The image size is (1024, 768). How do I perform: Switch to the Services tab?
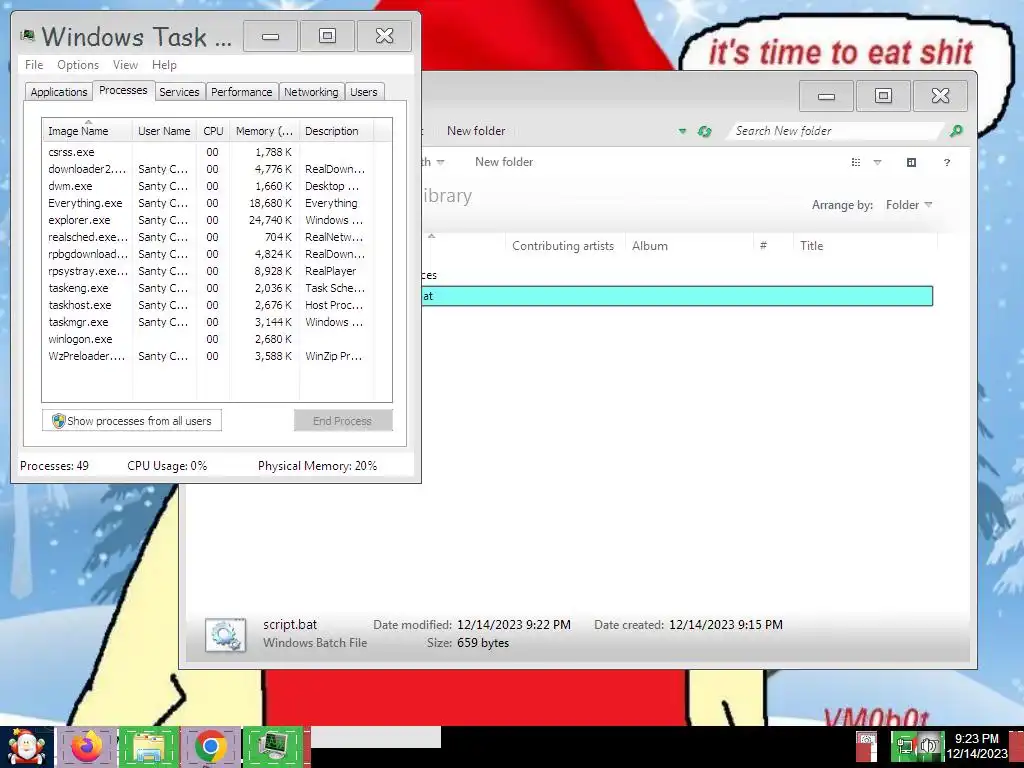pyautogui.click(x=179, y=92)
